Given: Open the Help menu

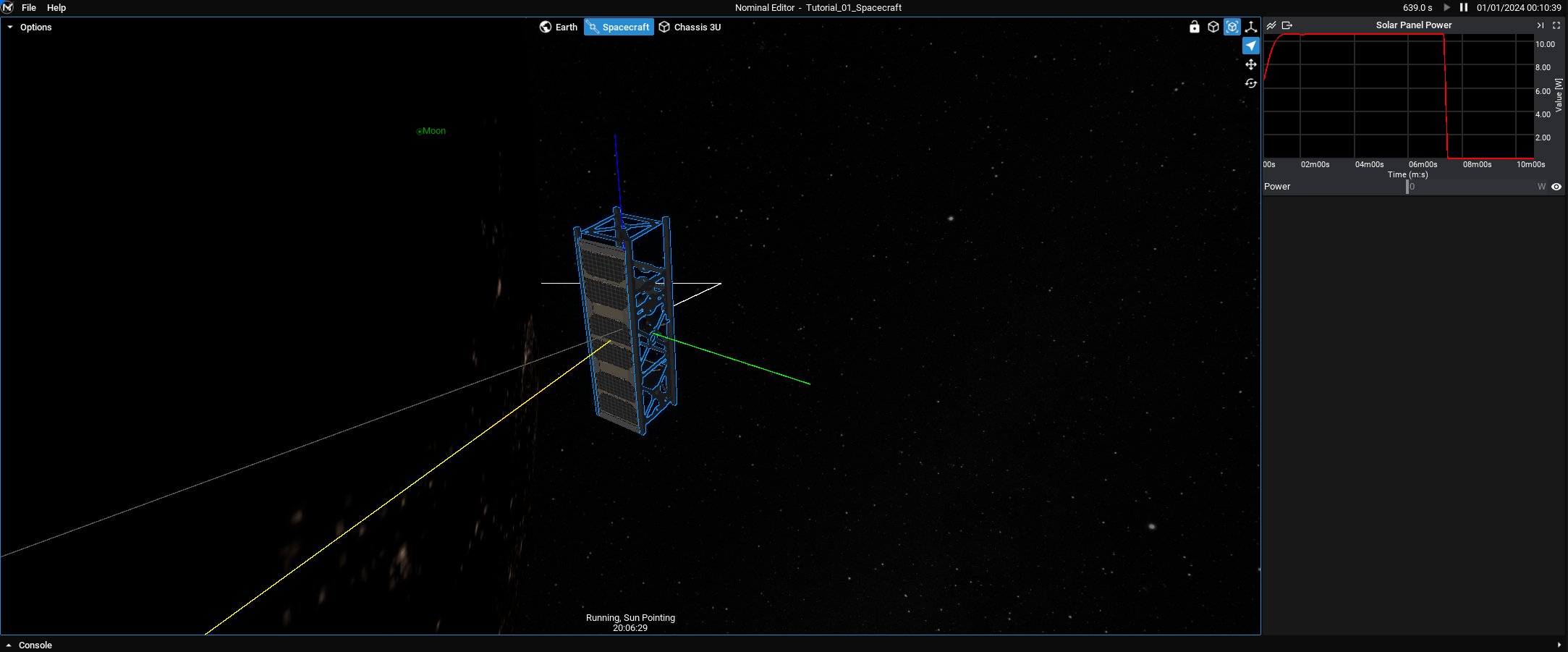Looking at the screenshot, I should coord(56,8).
